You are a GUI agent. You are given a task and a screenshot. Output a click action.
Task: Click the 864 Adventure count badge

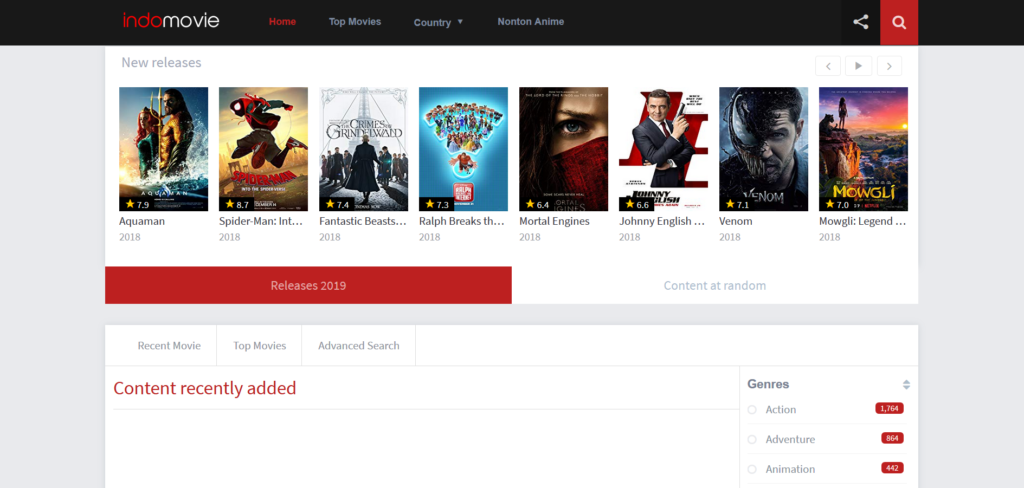pyautogui.click(x=892, y=438)
